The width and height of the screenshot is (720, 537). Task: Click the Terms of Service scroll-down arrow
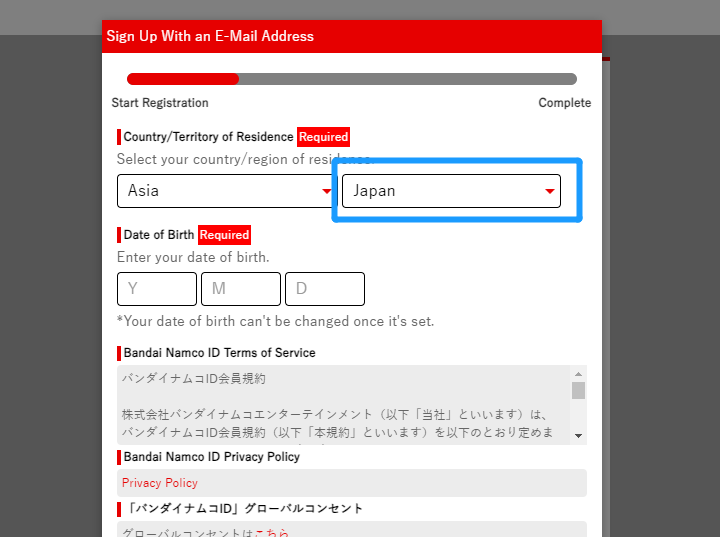(x=579, y=436)
